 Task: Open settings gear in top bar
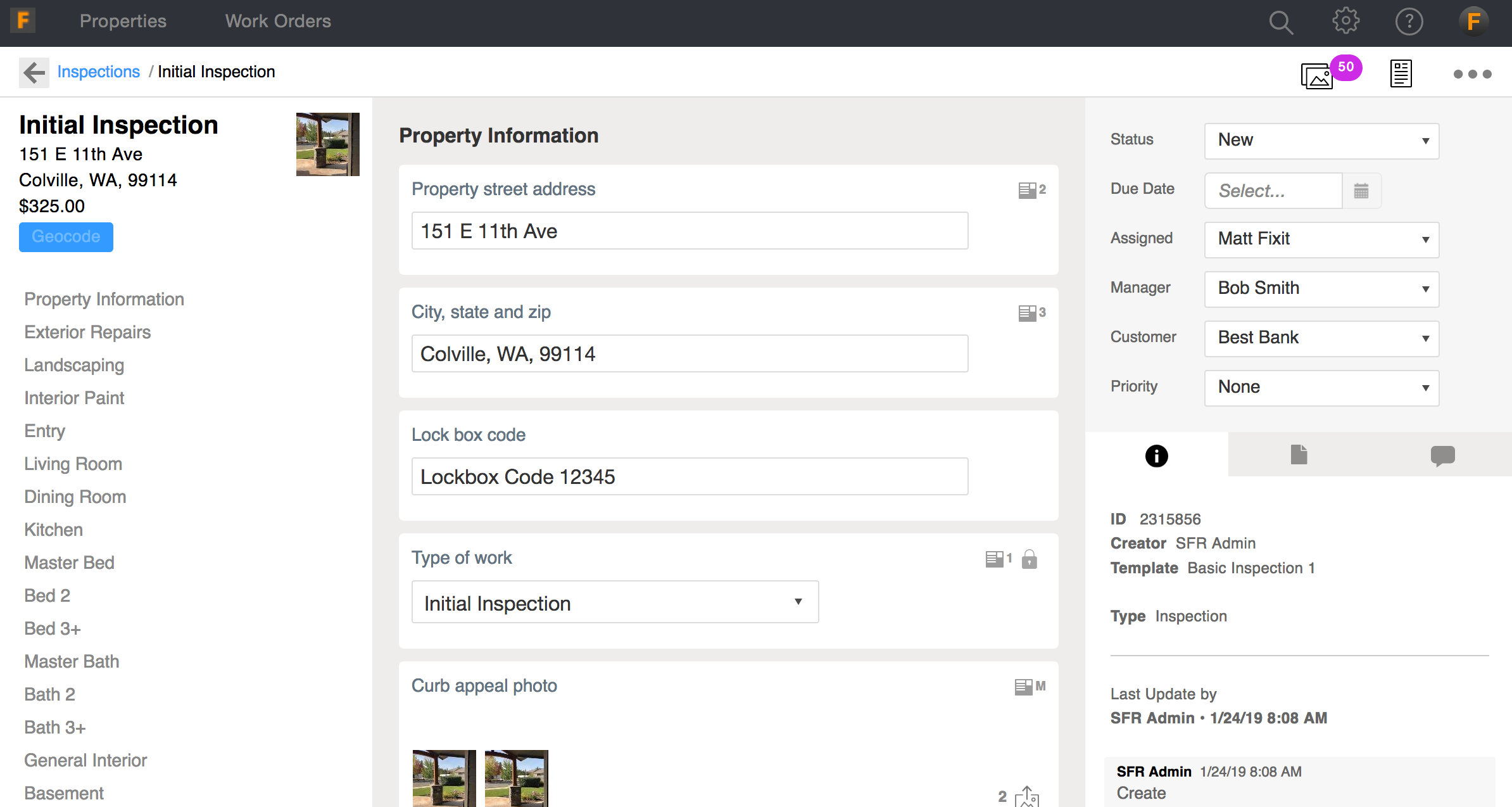tap(1345, 21)
